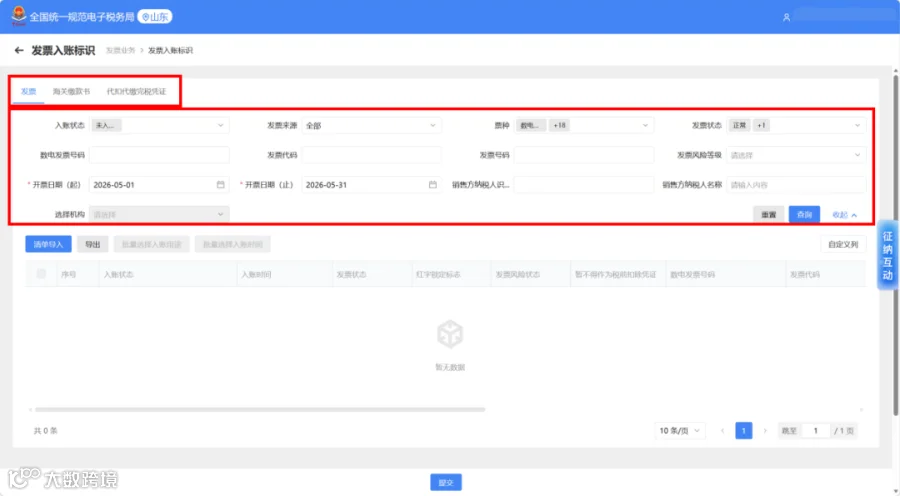Open the 山东 location selector badge
This screenshot has height=496, width=900.
155,17
